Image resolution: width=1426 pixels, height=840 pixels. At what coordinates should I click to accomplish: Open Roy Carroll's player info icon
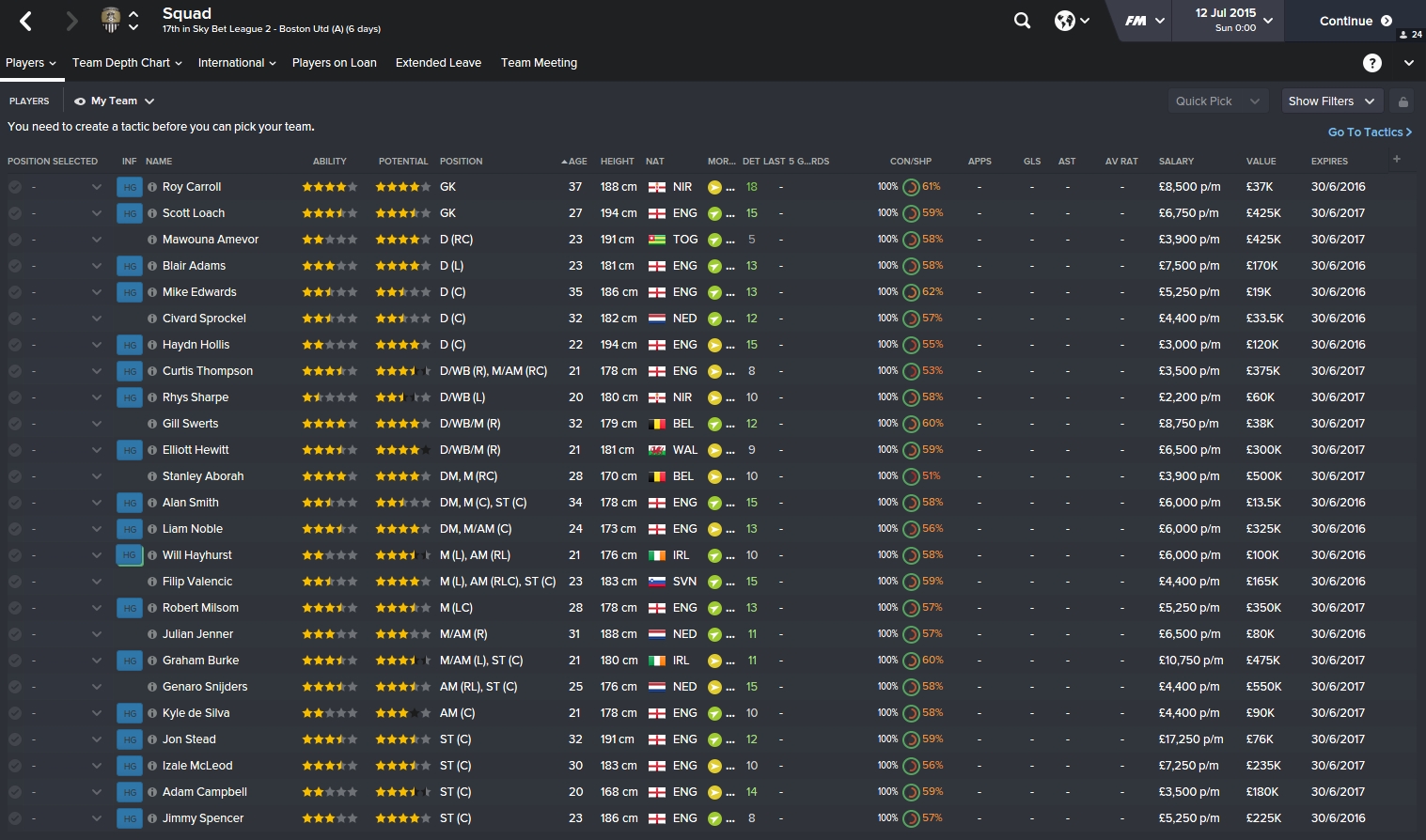click(152, 187)
